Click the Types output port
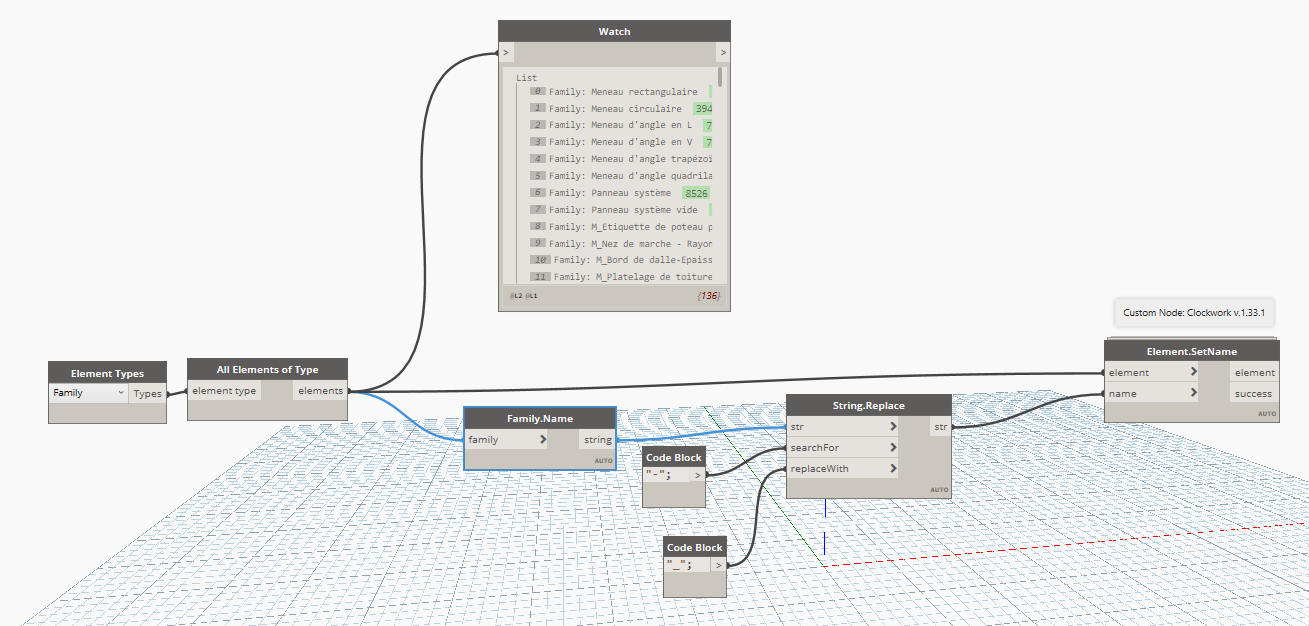Image resolution: width=1309 pixels, height=626 pixels. pos(147,393)
